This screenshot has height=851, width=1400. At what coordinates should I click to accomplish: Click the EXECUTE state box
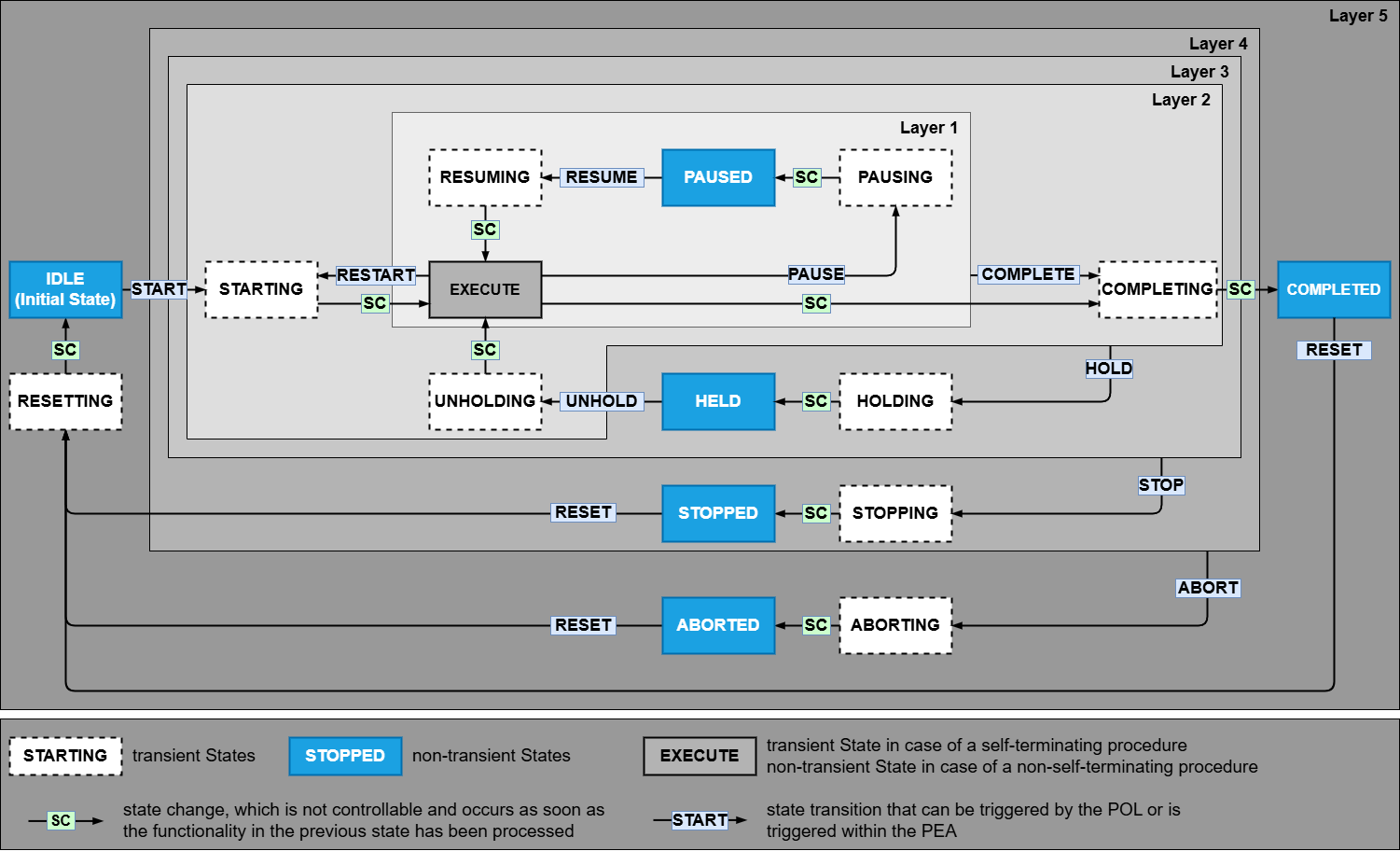pyautogui.click(x=484, y=289)
